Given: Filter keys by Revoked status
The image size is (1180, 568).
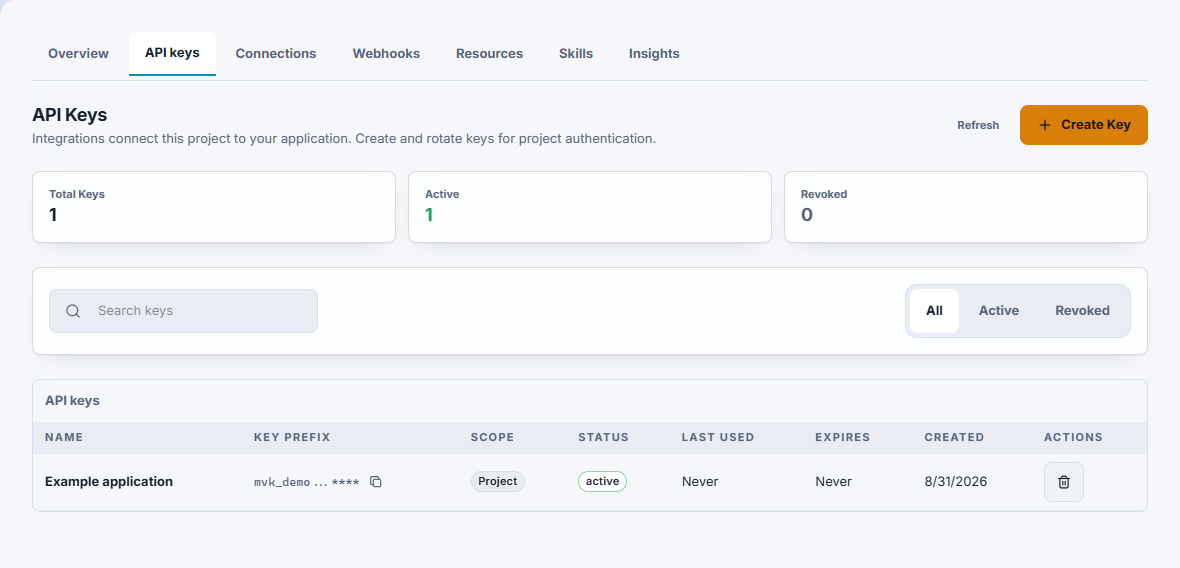Looking at the screenshot, I should [x=1082, y=311].
